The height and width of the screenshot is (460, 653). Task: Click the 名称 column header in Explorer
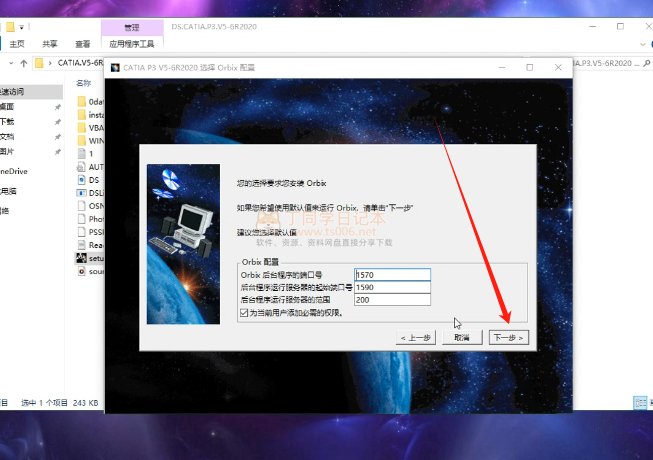pyautogui.click(x=84, y=83)
